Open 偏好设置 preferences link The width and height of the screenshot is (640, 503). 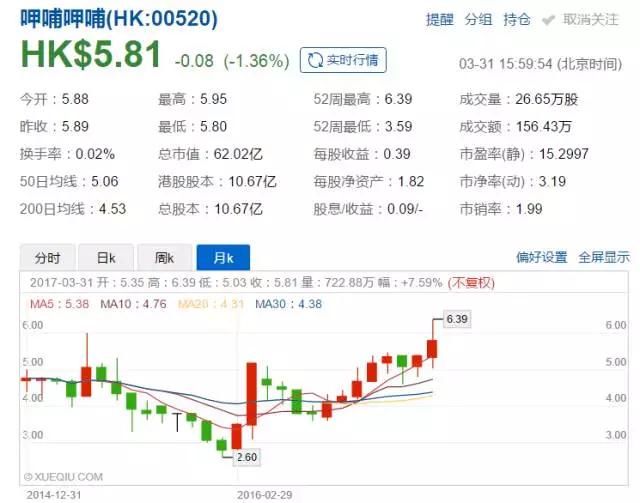(x=542, y=257)
